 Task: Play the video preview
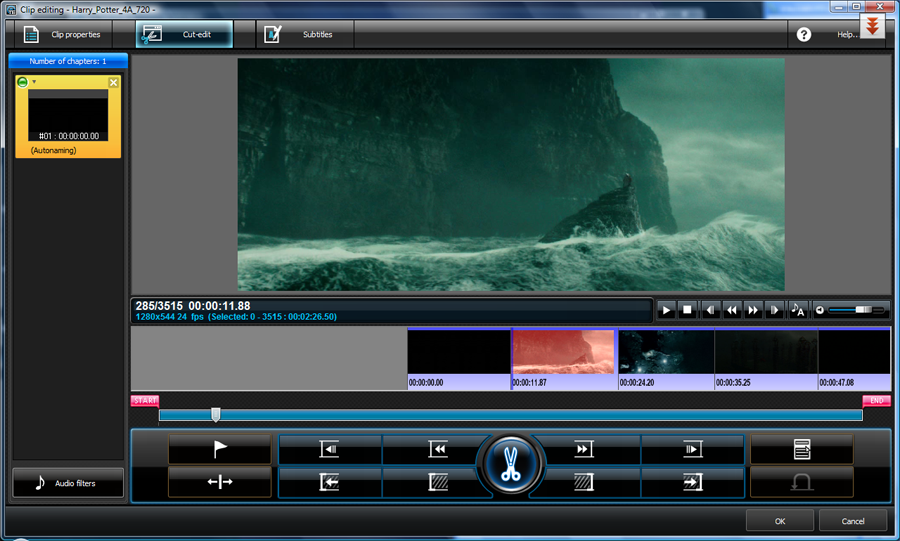(666, 310)
